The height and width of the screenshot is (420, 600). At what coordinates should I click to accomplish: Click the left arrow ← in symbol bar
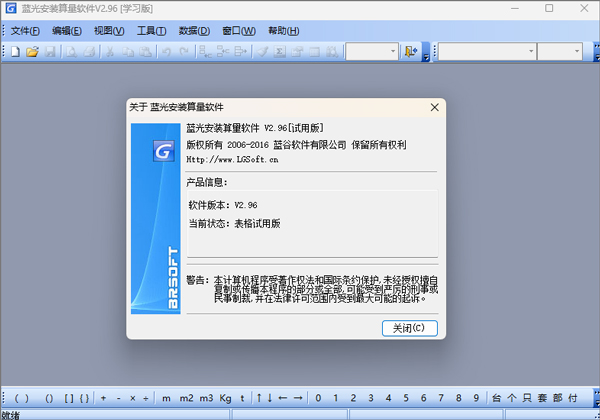click(283, 398)
